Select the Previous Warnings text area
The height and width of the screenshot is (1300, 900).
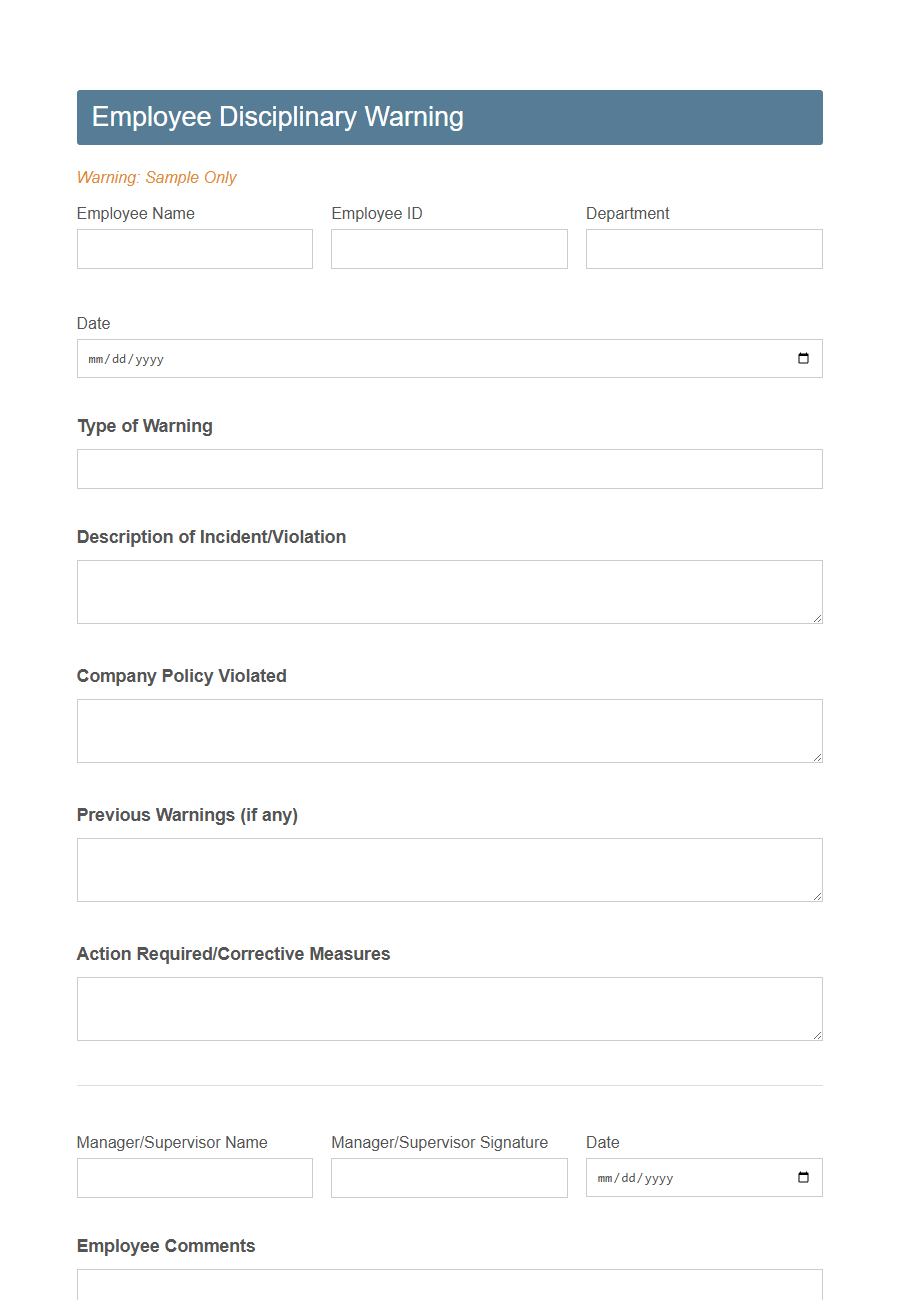coord(449,869)
